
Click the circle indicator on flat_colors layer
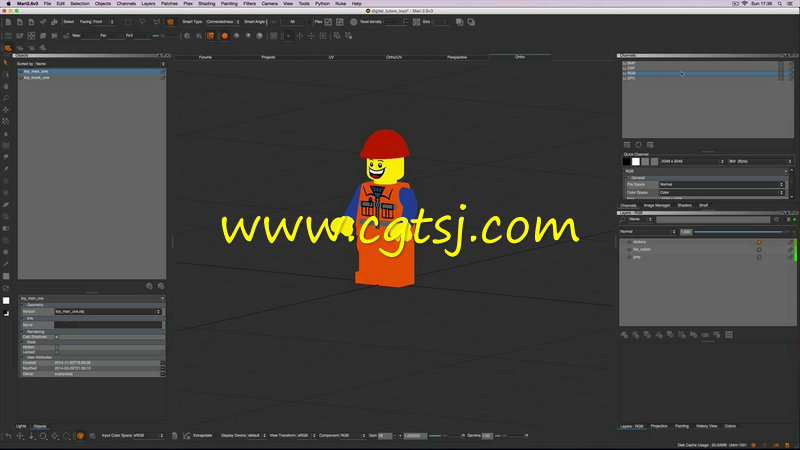759,249
